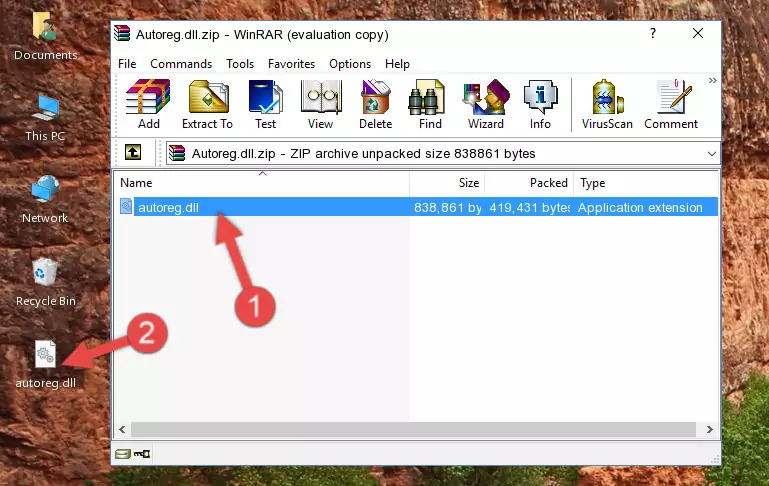Screen dimensions: 769x486
Task: Click the question mark help button
Action: click(x=652, y=33)
